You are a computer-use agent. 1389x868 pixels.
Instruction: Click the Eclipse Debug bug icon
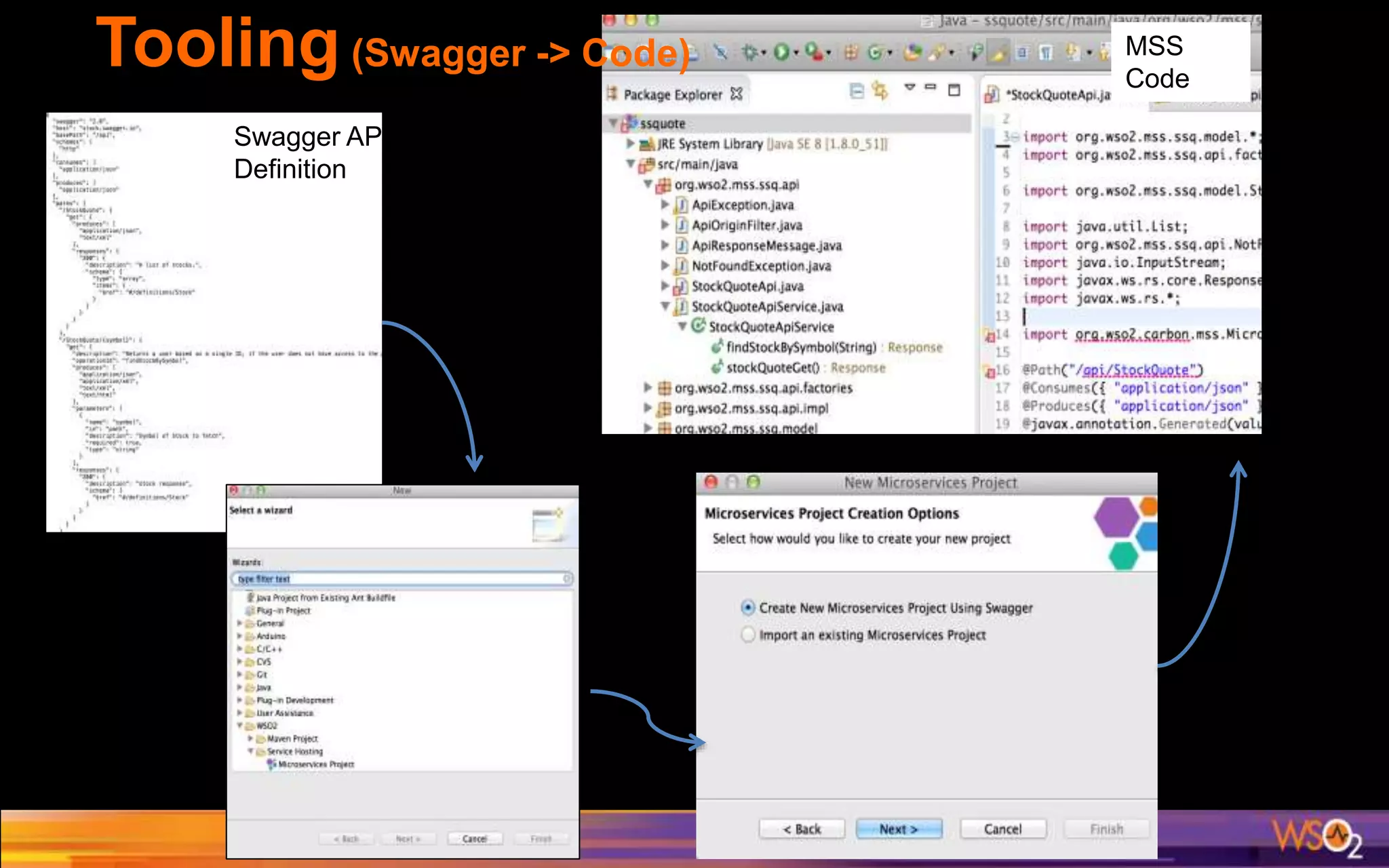[x=749, y=52]
